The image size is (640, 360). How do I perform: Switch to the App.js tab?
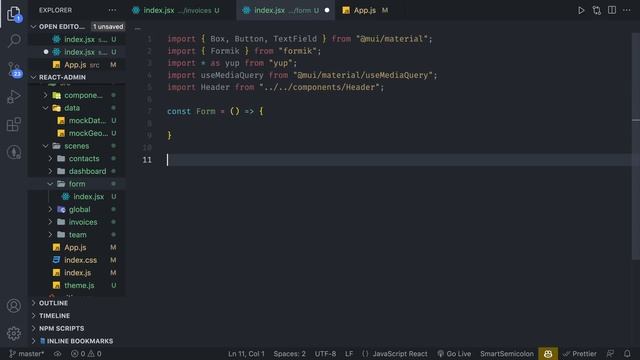click(365, 10)
